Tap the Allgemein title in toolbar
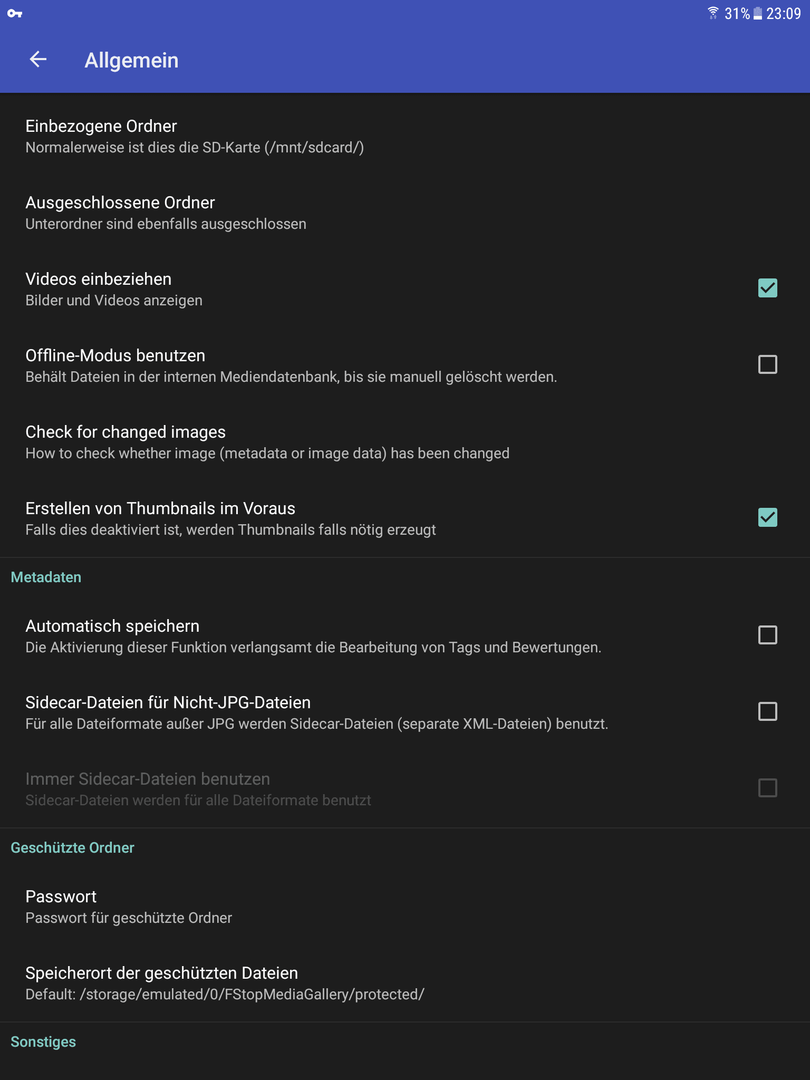The image size is (810, 1080). point(132,60)
